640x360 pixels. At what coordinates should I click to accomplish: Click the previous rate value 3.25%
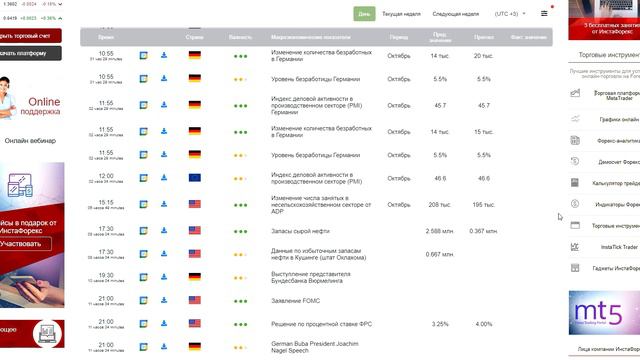[440, 324]
